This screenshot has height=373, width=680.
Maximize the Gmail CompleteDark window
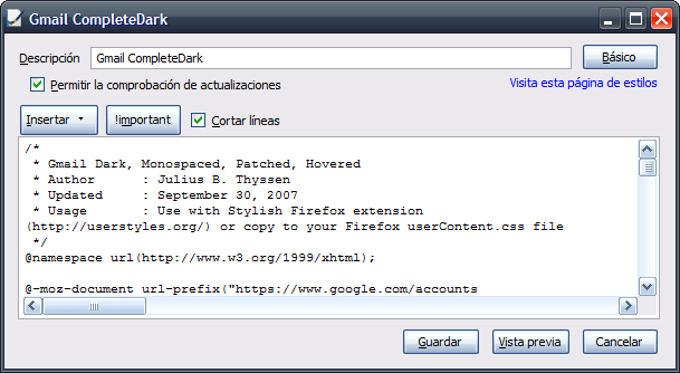pyautogui.click(x=635, y=19)
